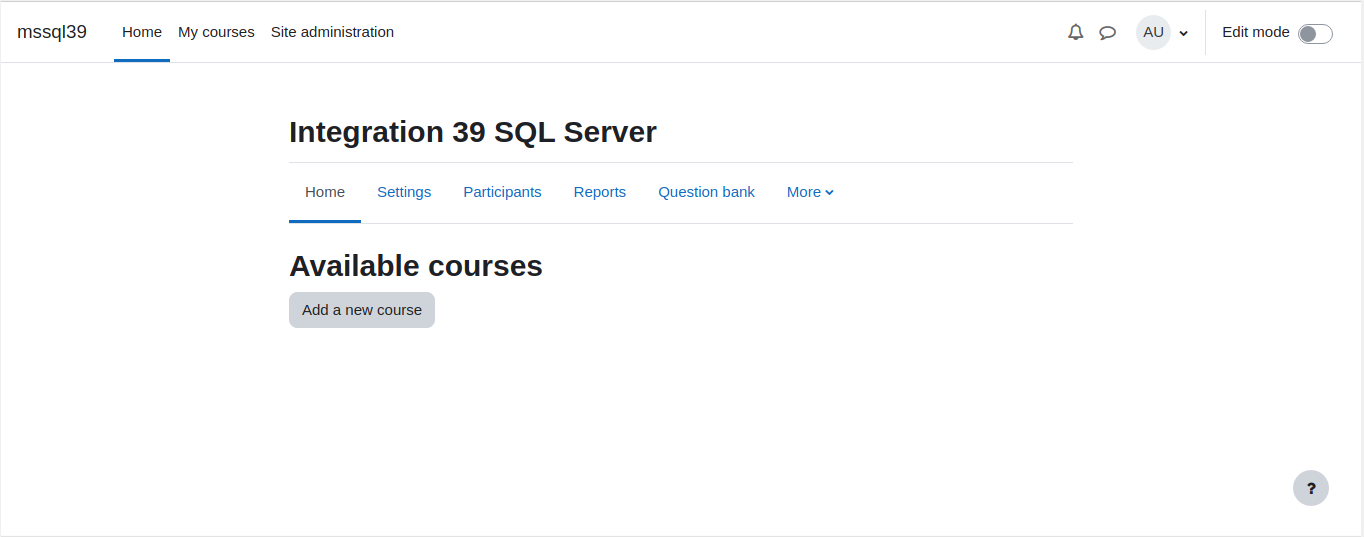Click the Integration 39 SQL Server heading
This screenshot has width=1364, height=537.
(473, 132)
